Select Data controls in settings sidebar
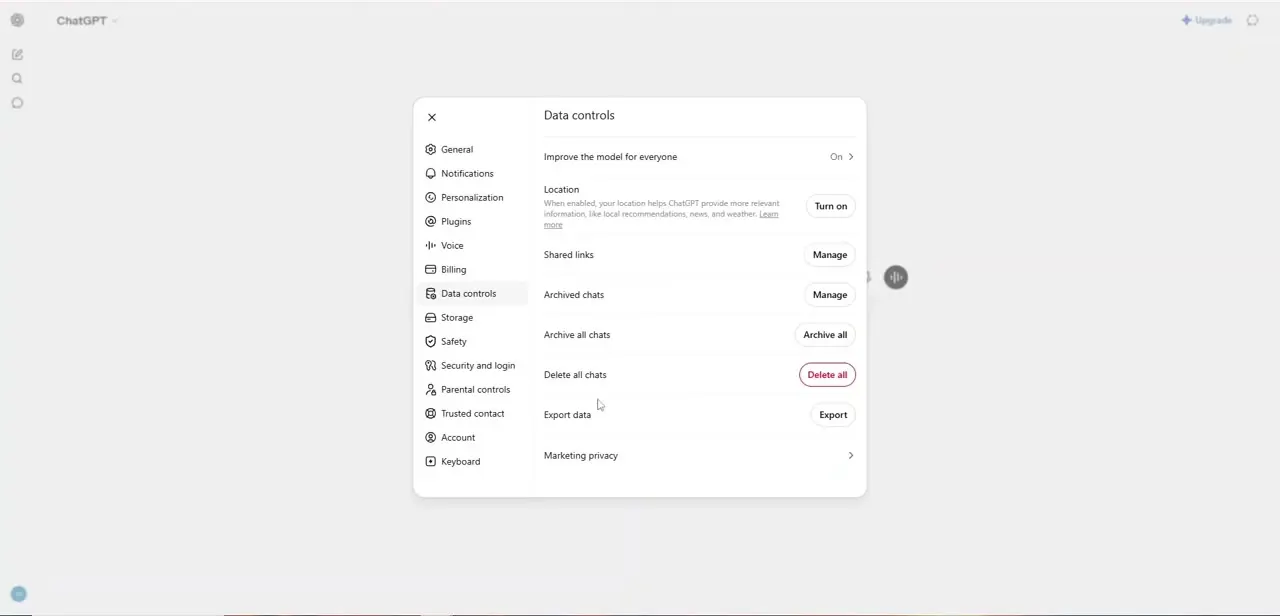 tap(472, 293)
